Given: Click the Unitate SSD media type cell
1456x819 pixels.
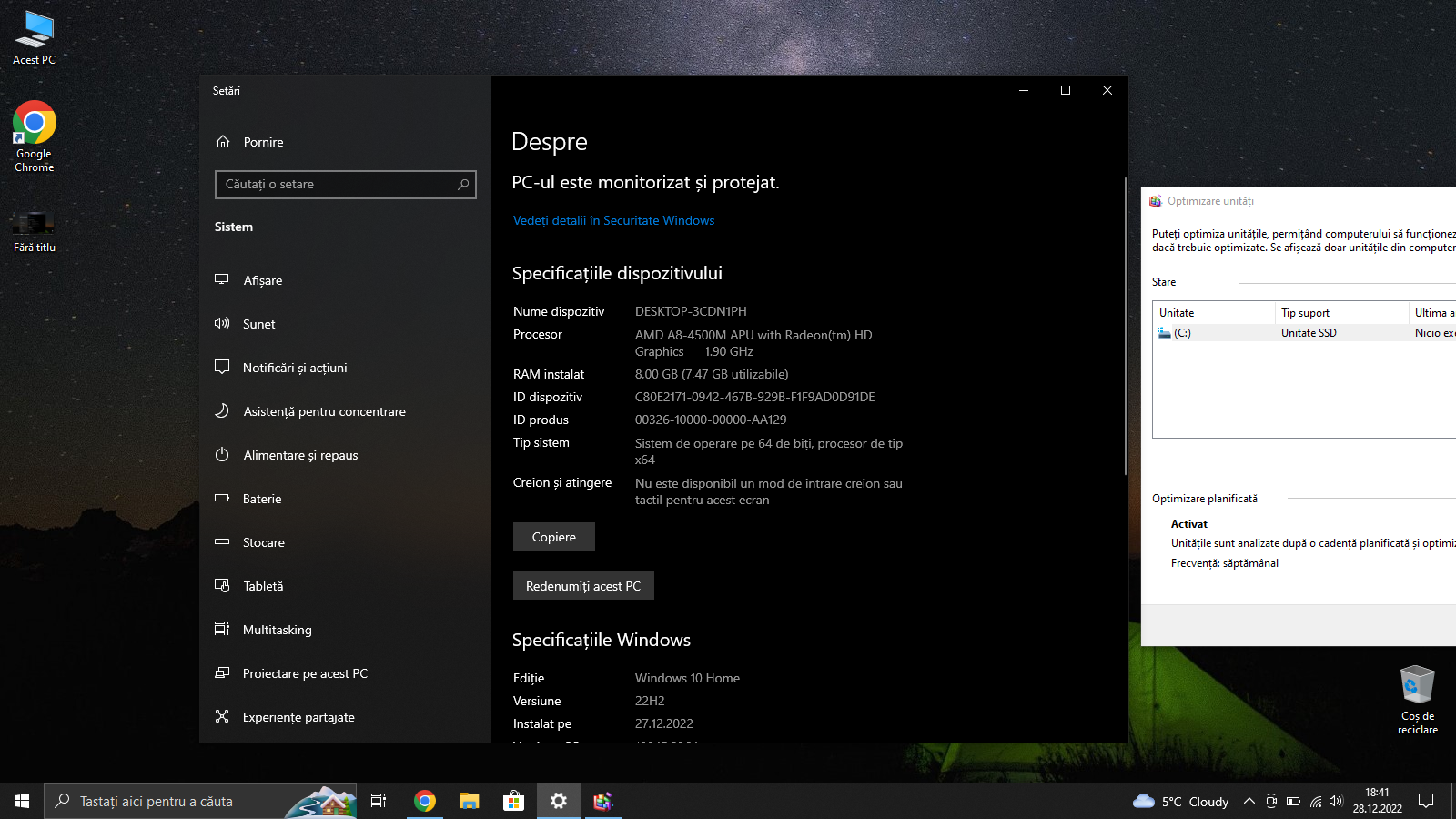Looking at the screenshot, I should pos(1309,333).
